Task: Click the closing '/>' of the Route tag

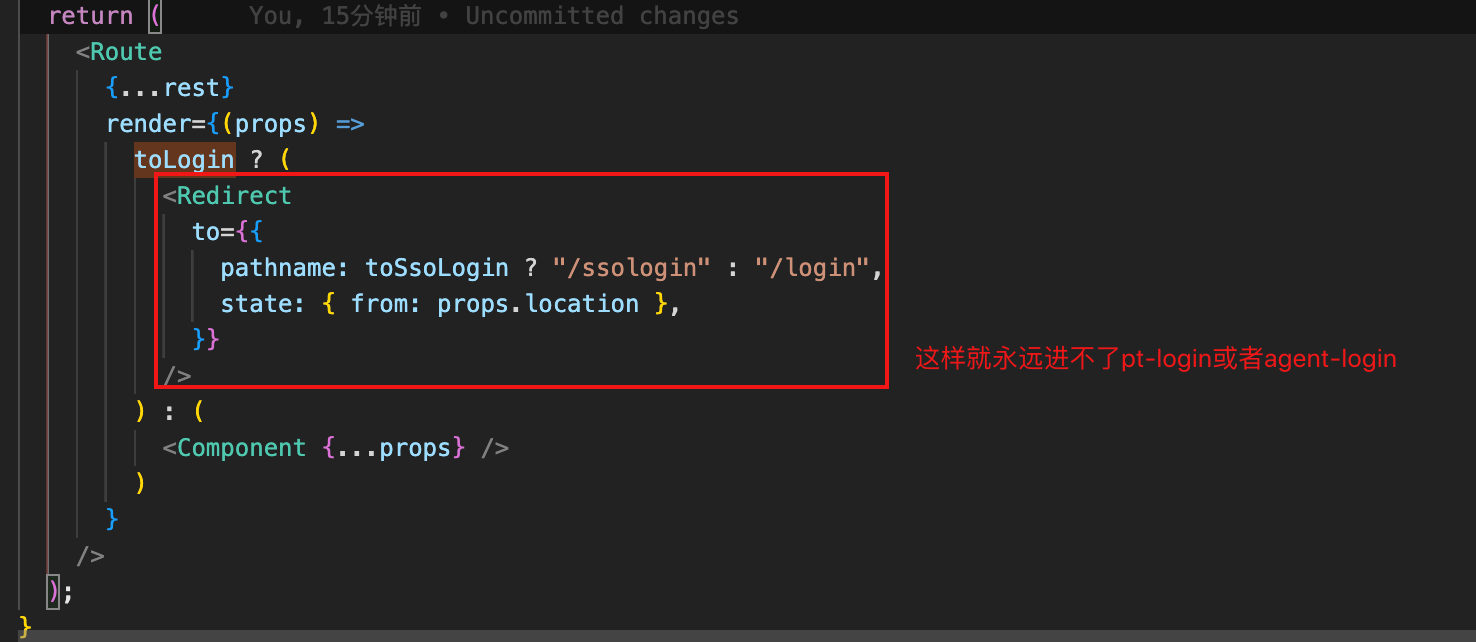Action: tap(90, 556)
